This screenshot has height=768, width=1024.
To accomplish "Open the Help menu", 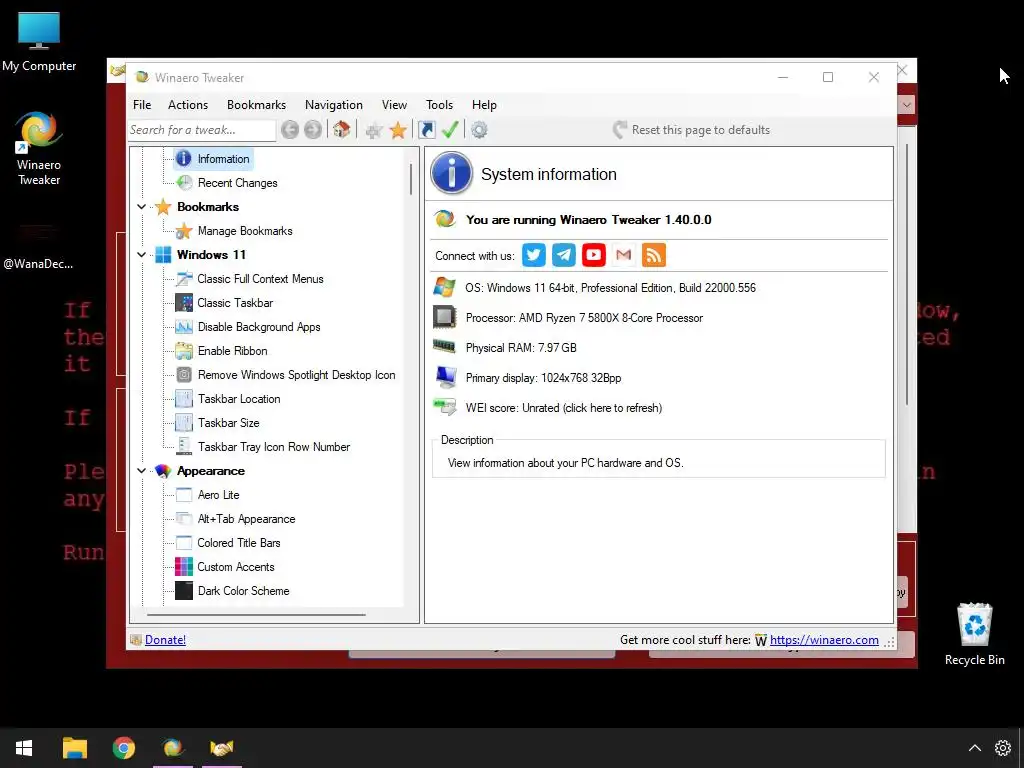I will 485,104.
